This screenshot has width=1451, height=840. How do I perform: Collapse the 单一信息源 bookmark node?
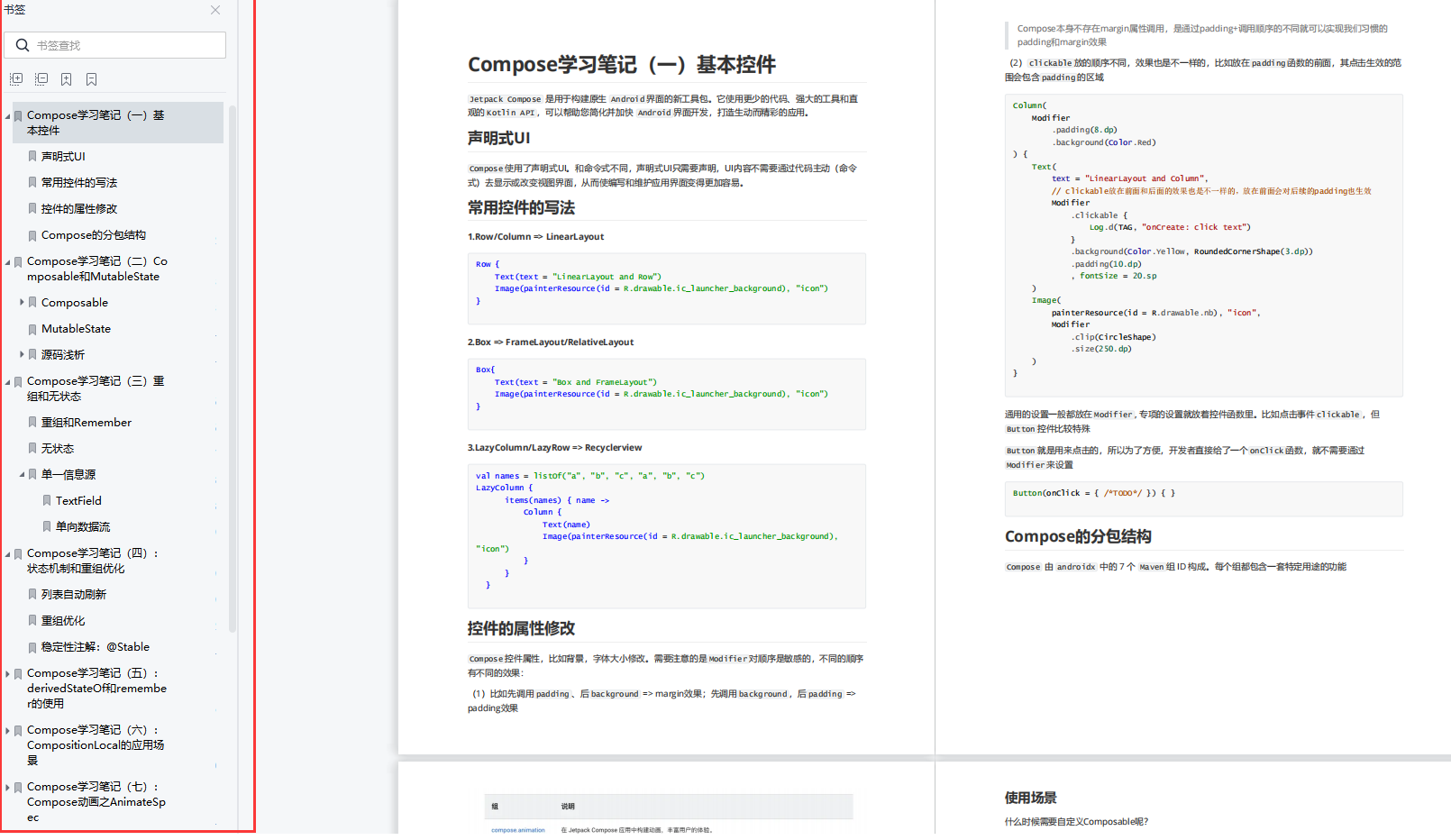coord(22,475)
